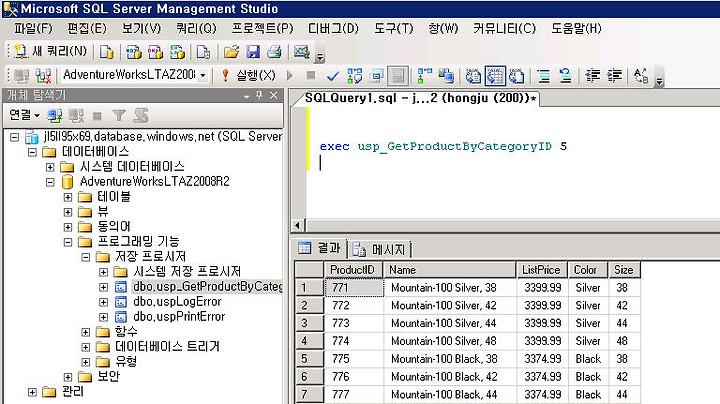The height and width of the screenshot is (404, 720).
Task: Click editor horizontal scrollbar left arrow
Action: pos(298,225)
